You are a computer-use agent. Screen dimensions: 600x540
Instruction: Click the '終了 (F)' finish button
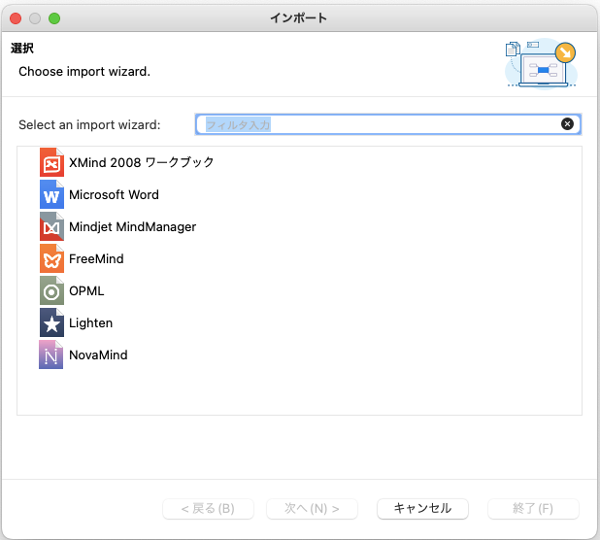533,509
